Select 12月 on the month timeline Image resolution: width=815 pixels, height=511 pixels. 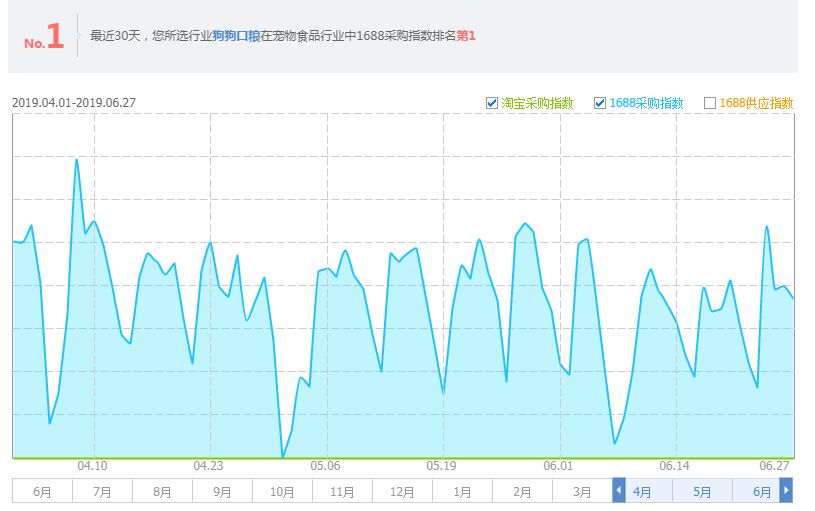pos(402,491)
